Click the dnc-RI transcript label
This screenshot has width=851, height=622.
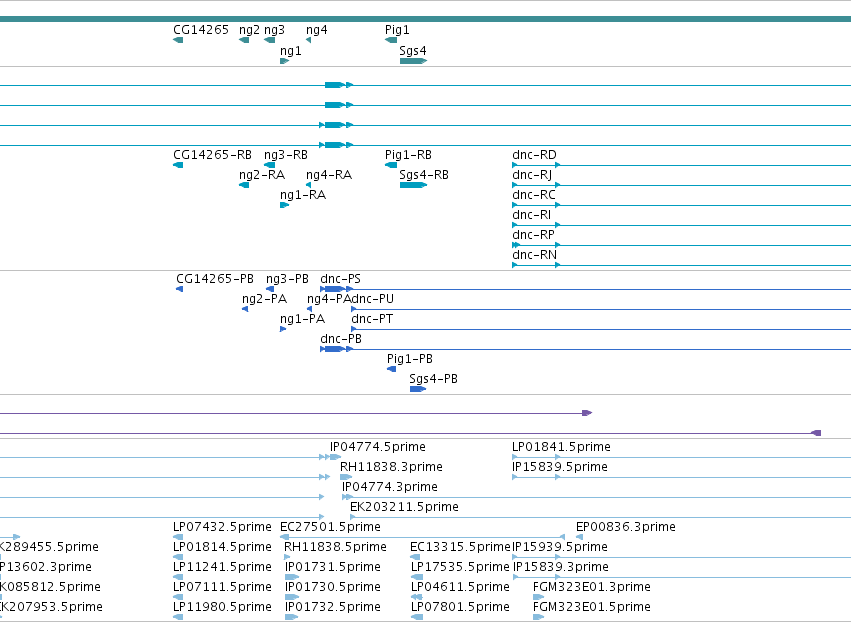click(x=531, y=215)
